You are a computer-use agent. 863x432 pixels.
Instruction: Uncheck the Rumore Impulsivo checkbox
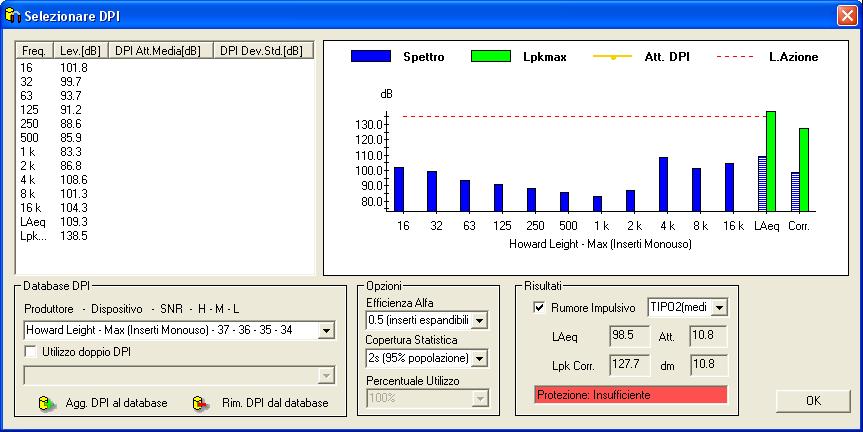pos(539,308)
